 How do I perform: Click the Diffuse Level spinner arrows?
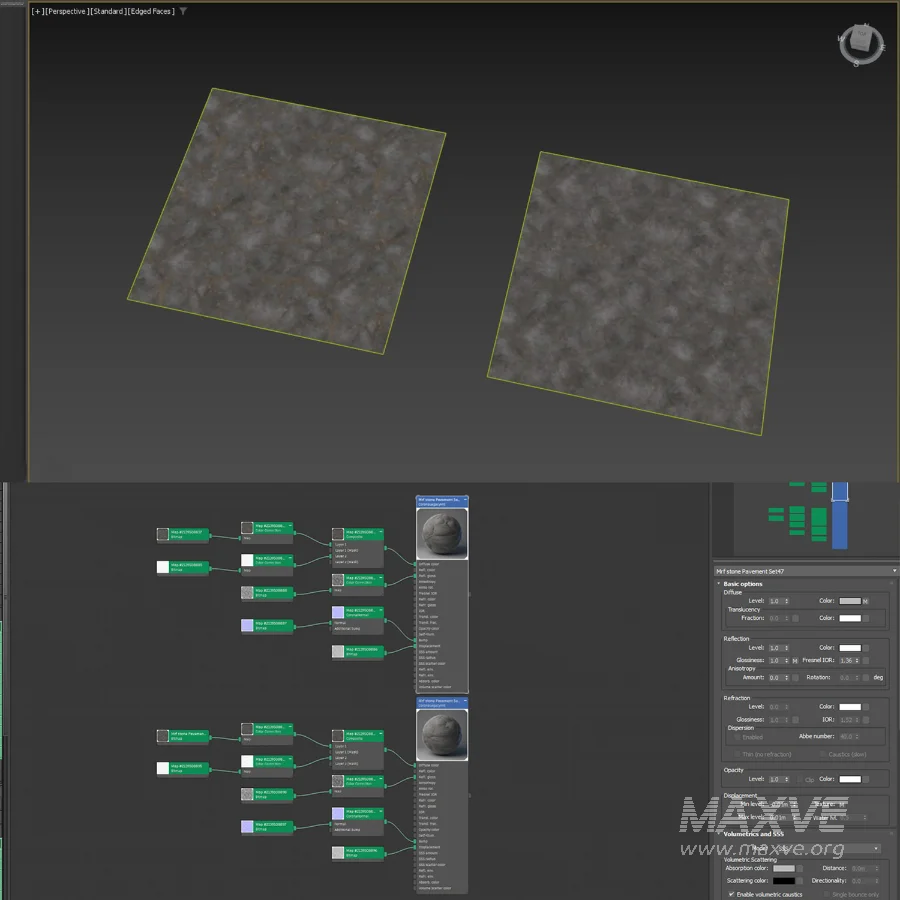click(x=786, y=601)
